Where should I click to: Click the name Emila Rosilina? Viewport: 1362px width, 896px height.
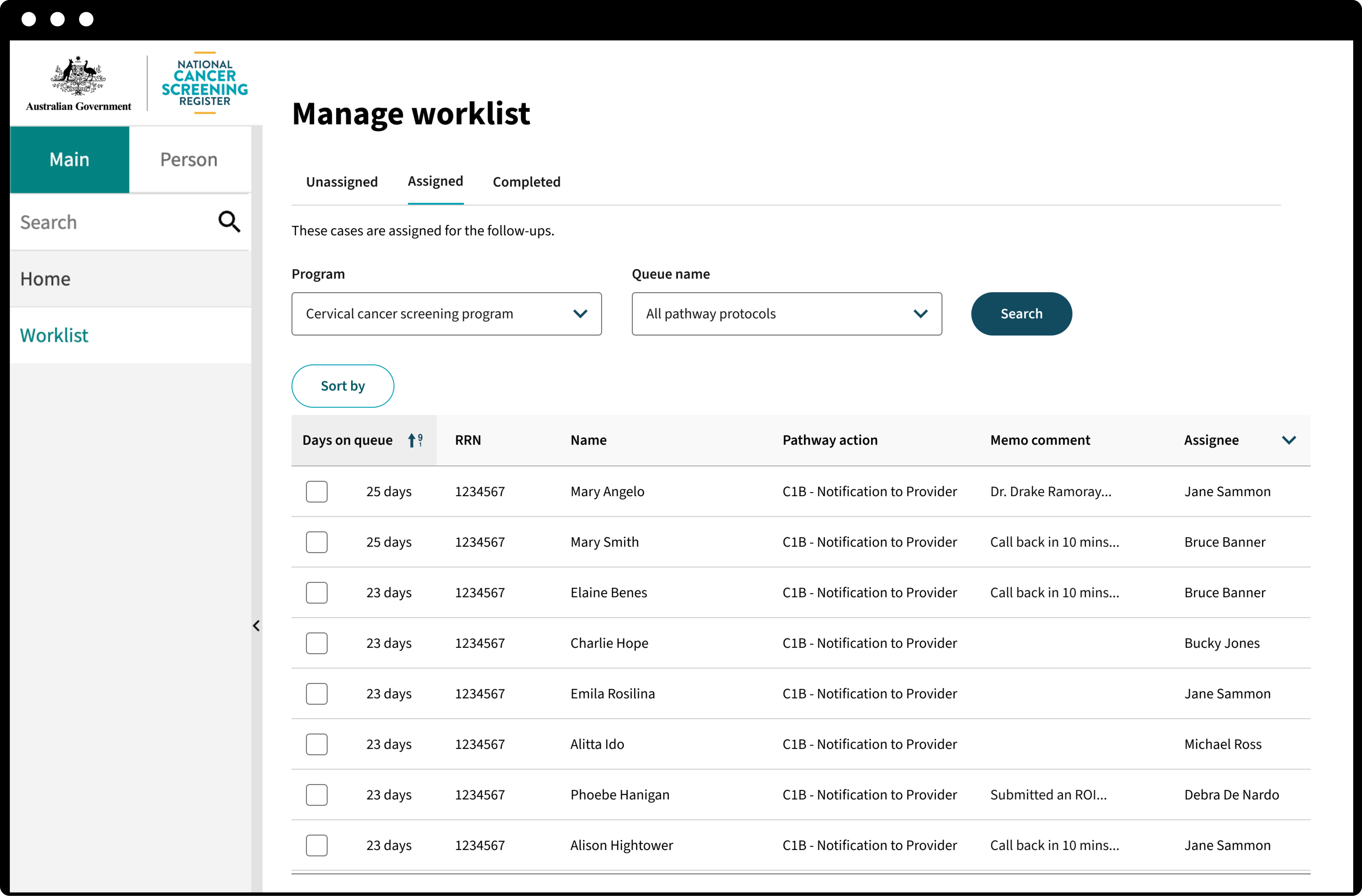[612, 693]
